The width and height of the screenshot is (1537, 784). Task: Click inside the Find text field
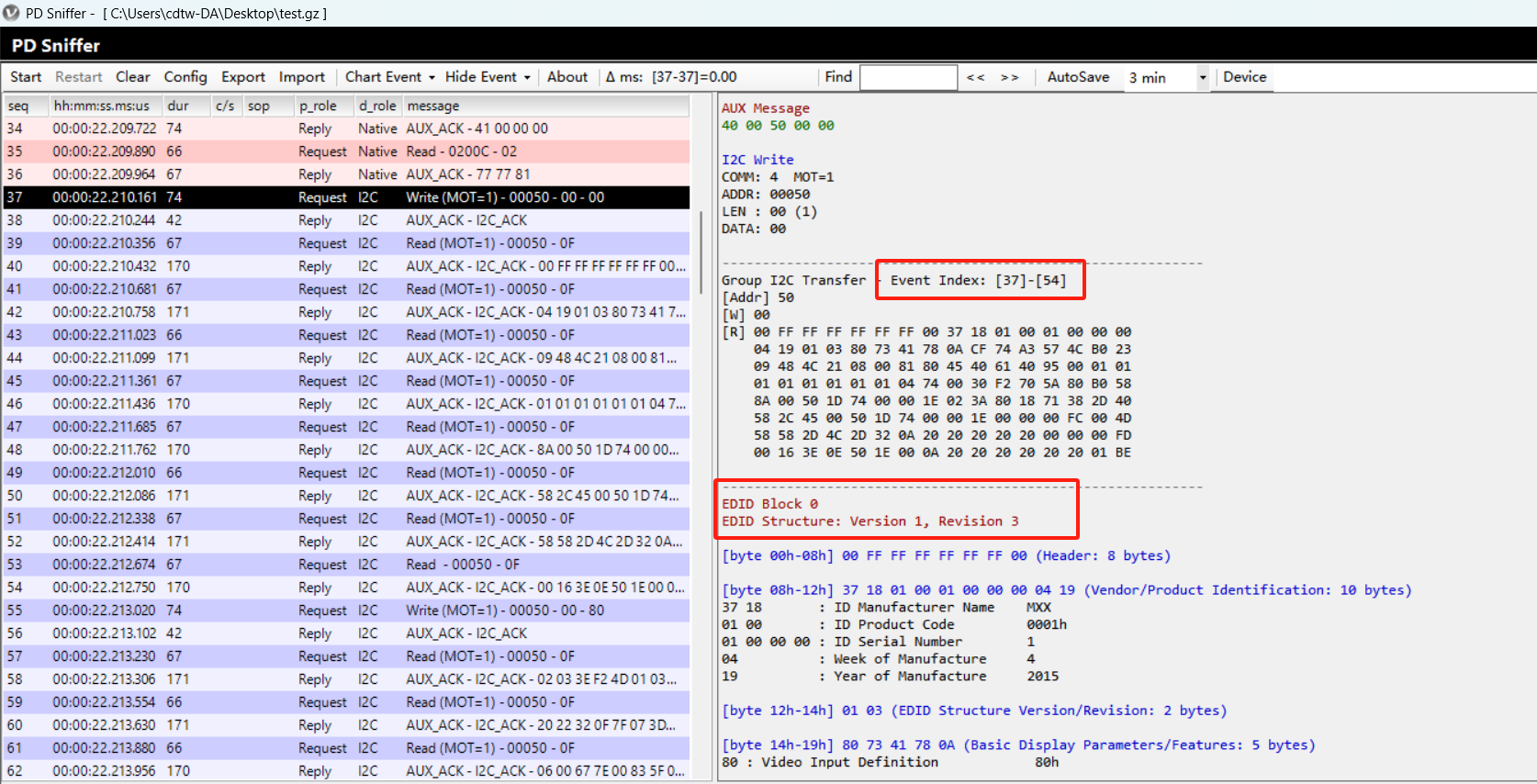[908, 78]
